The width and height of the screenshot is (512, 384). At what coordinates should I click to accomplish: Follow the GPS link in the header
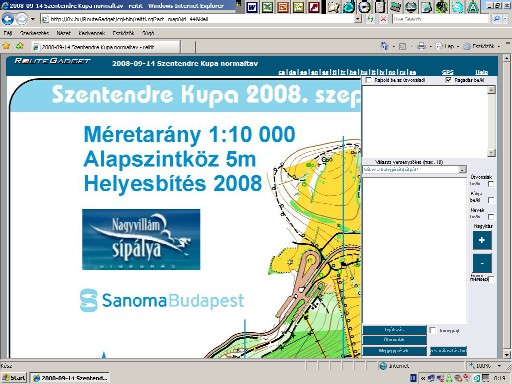(447, 72)
